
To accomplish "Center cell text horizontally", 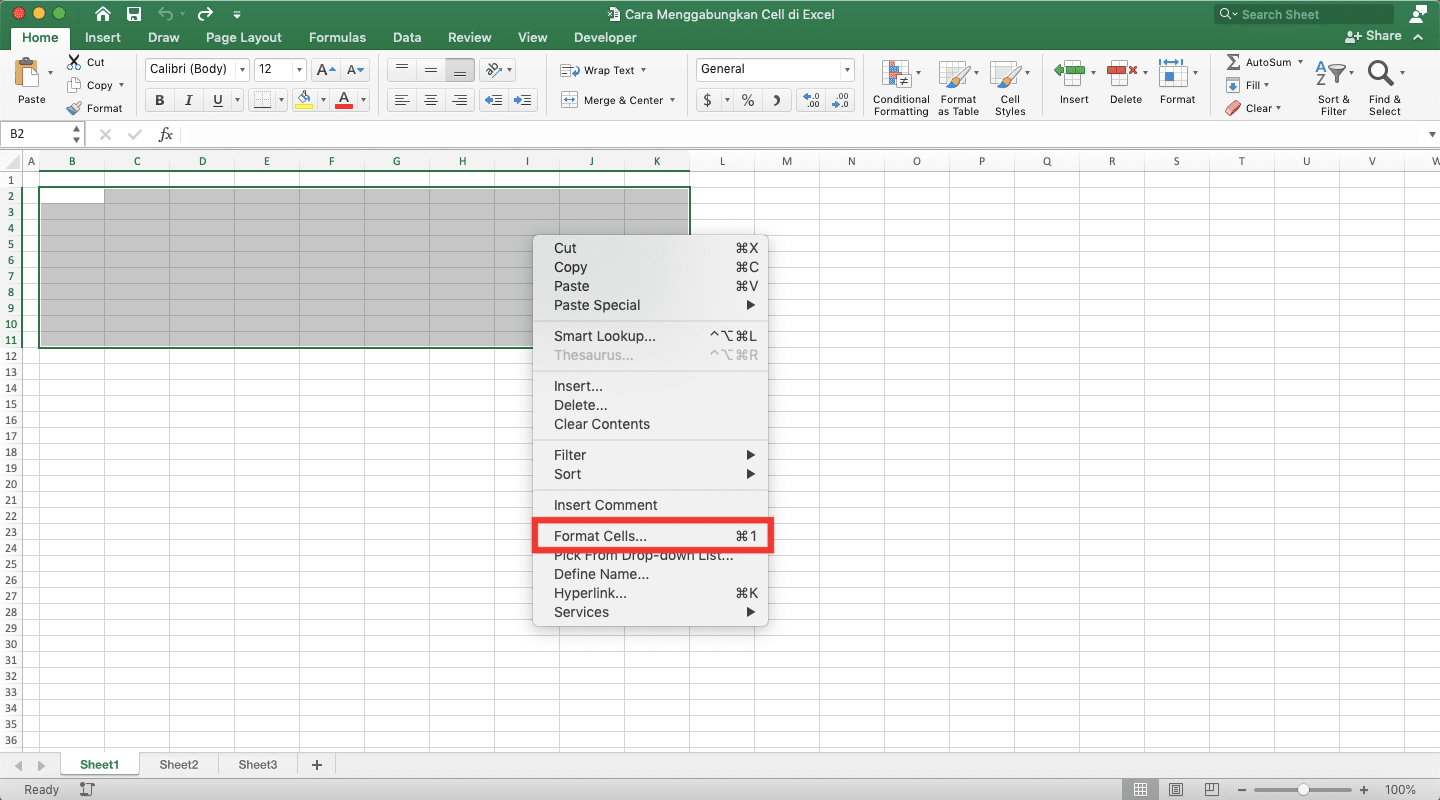I will pos(431,100).
